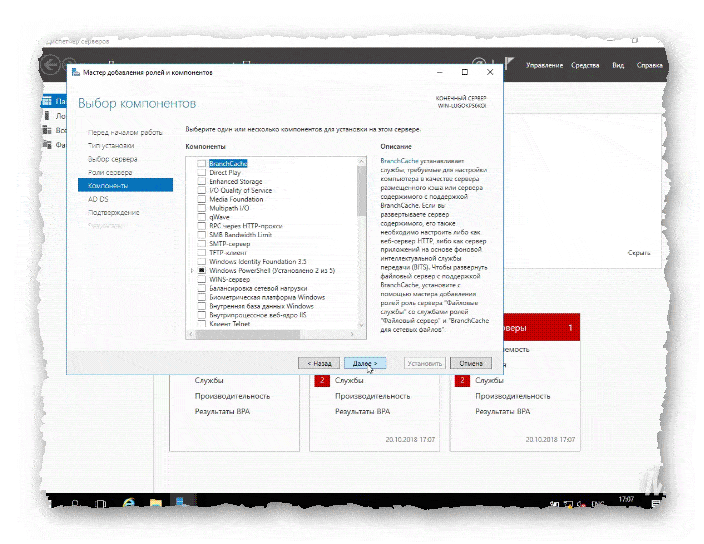The width and height of the screenshot is (704, 544).
Task: Open the Вид menu
Action: coord(618,66)
